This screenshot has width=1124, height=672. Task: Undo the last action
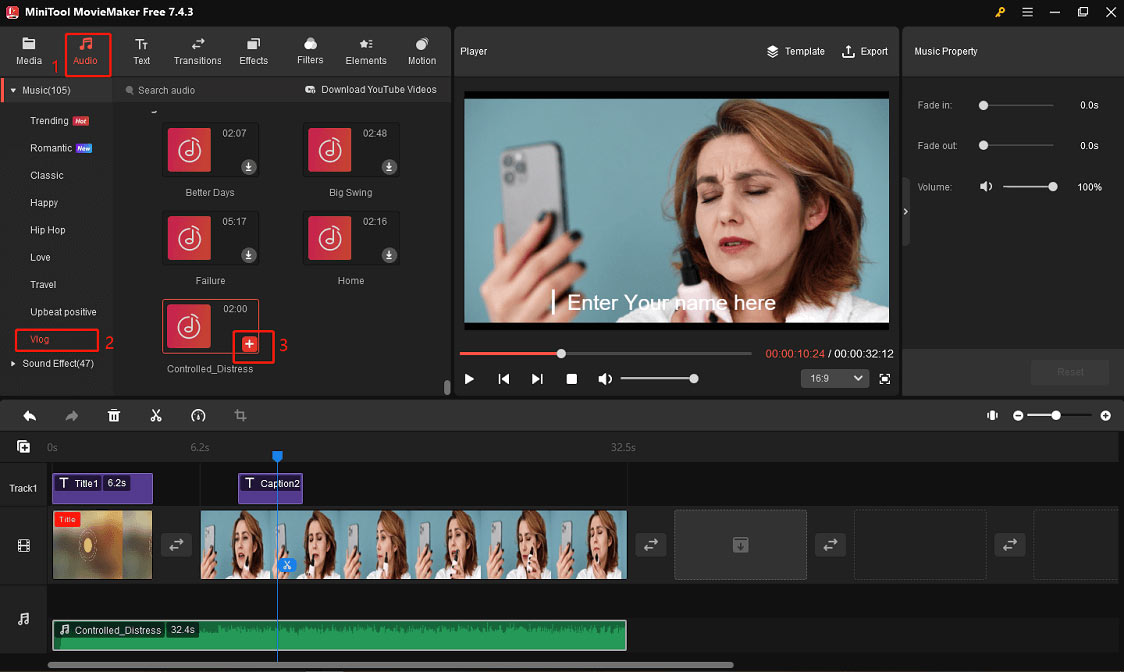click(x=29, y=416)
